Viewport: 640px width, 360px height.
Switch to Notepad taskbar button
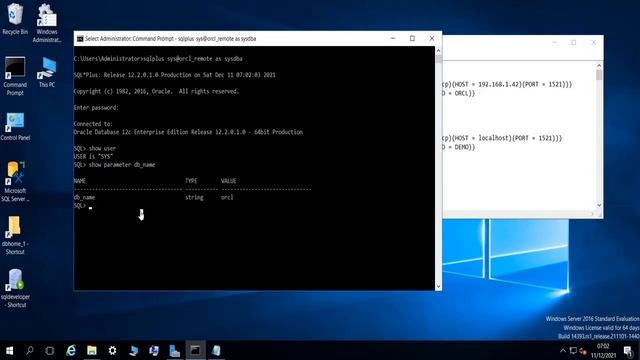[x=216, y=351]
